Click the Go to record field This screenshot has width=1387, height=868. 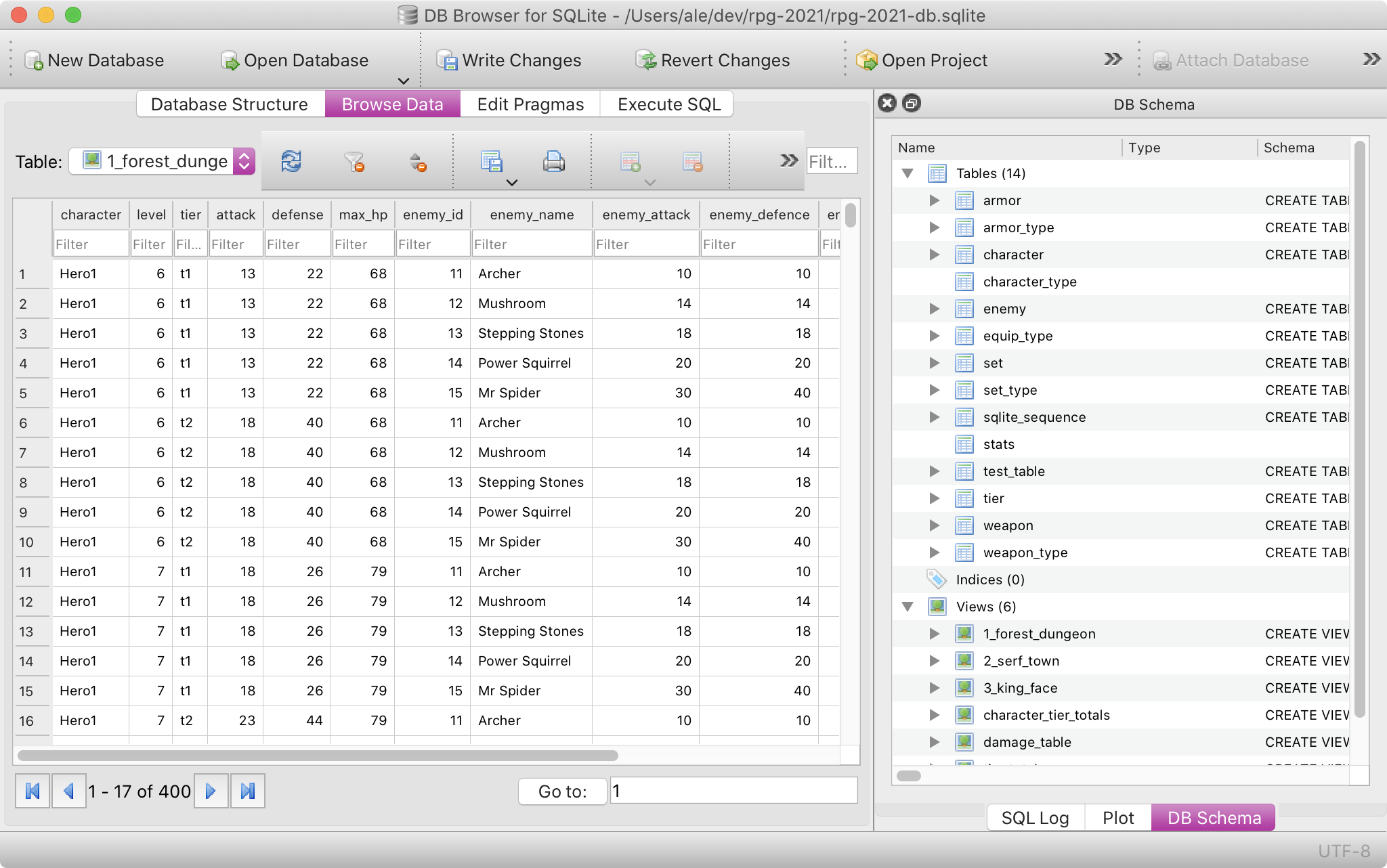[733, 790]
